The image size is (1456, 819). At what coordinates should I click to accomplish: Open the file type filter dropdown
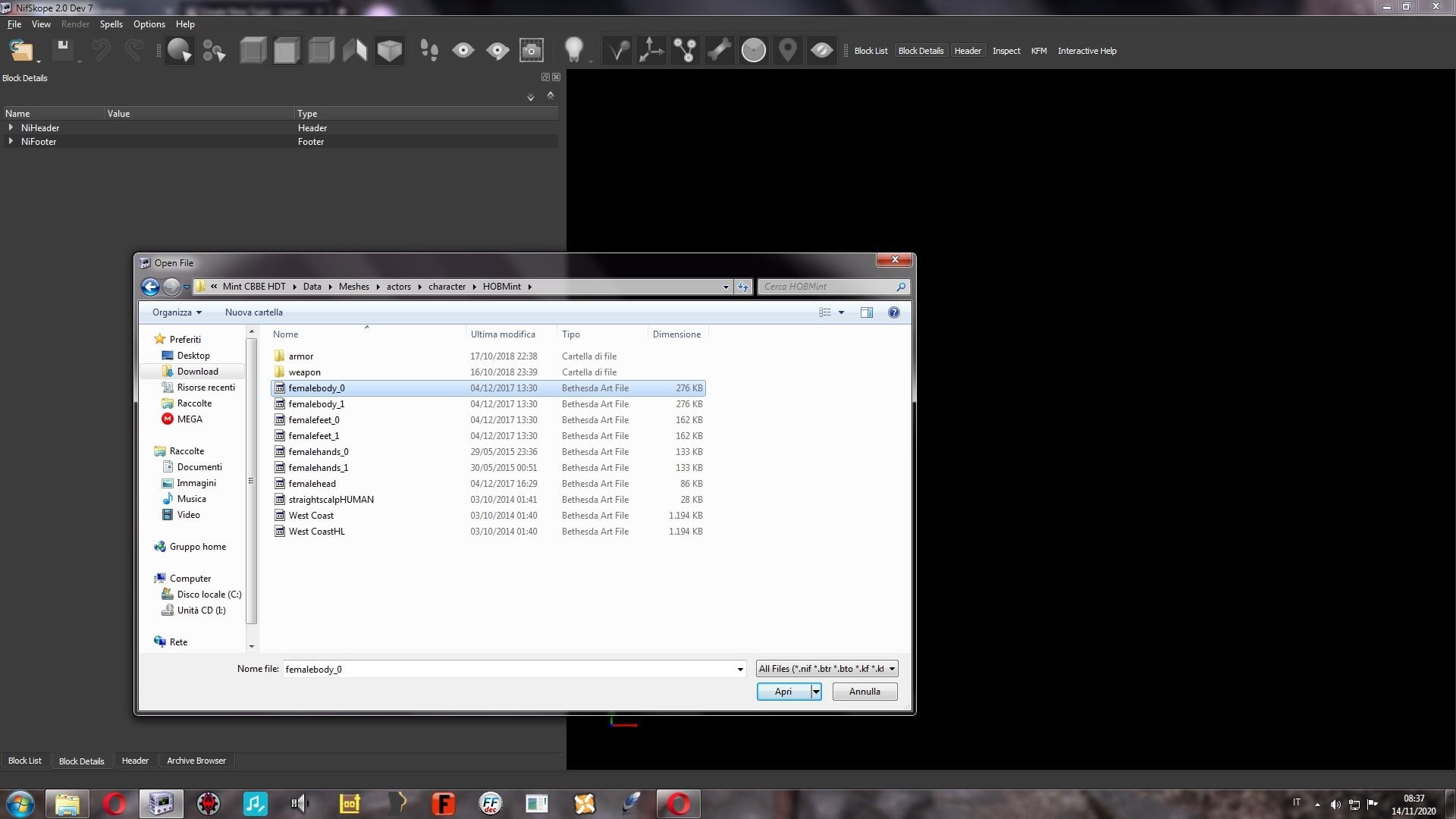point(827,669)
